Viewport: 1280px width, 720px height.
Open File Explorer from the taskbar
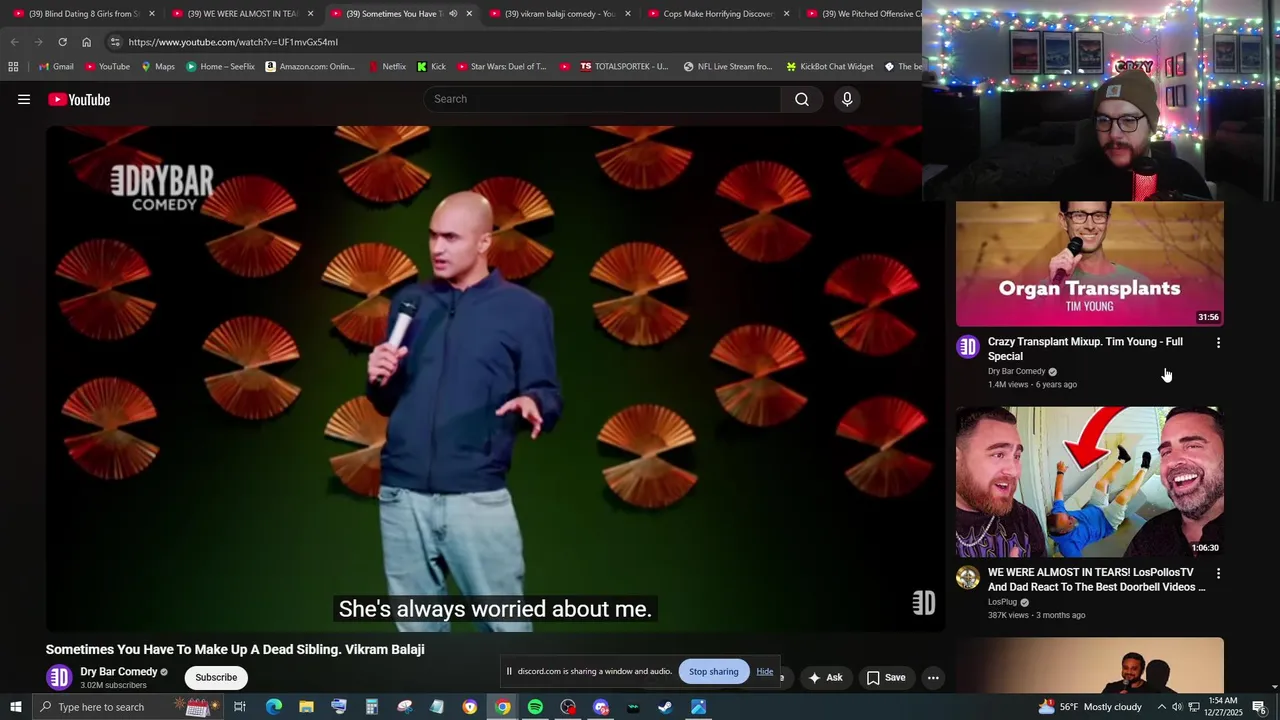(306, 707)
